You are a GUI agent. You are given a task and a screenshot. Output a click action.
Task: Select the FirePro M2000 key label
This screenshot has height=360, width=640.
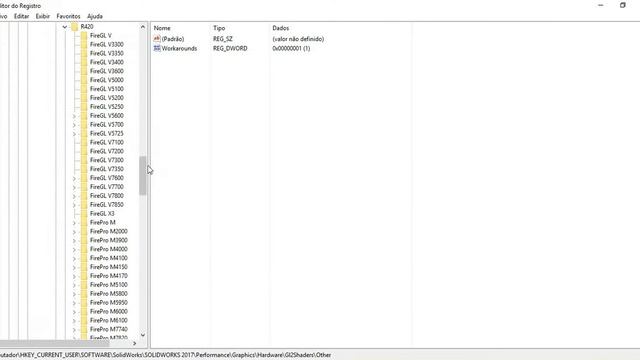point(109,231)
